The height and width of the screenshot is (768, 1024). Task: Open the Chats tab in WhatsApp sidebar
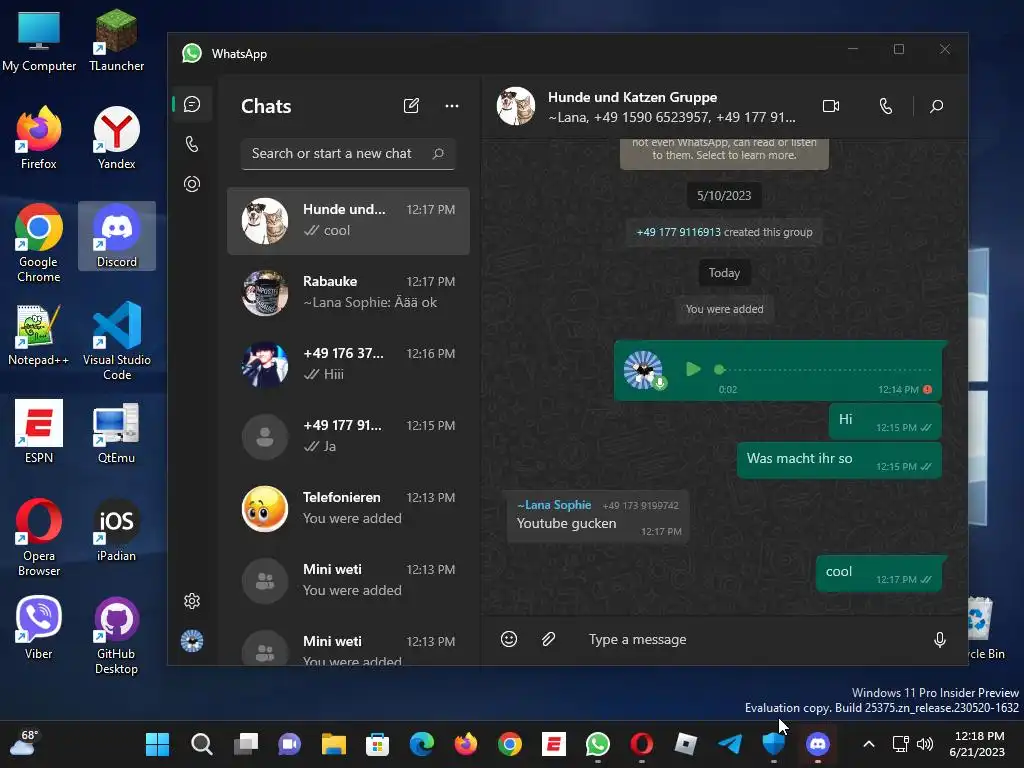pos(192,104)
